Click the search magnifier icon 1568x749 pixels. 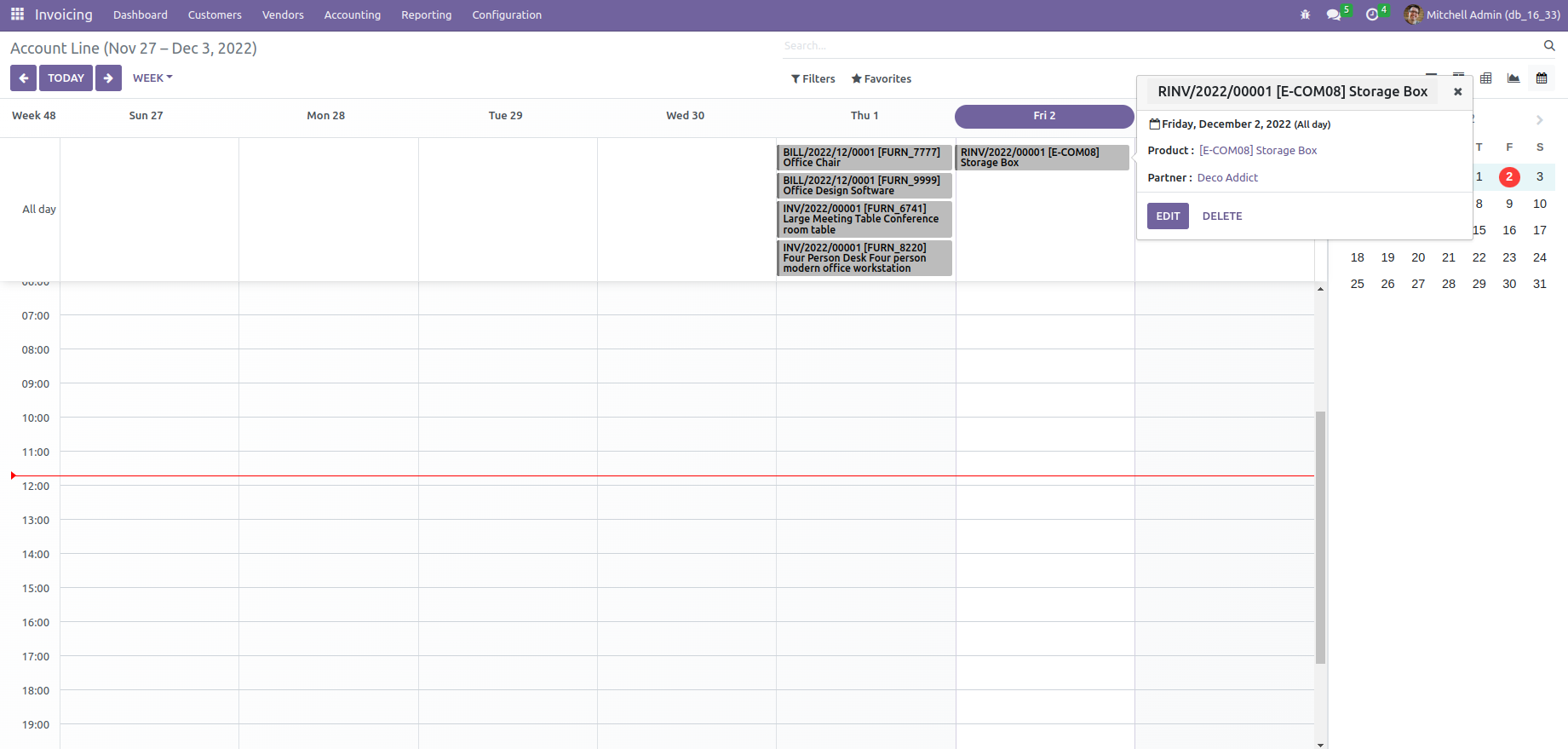[1549, 45]
